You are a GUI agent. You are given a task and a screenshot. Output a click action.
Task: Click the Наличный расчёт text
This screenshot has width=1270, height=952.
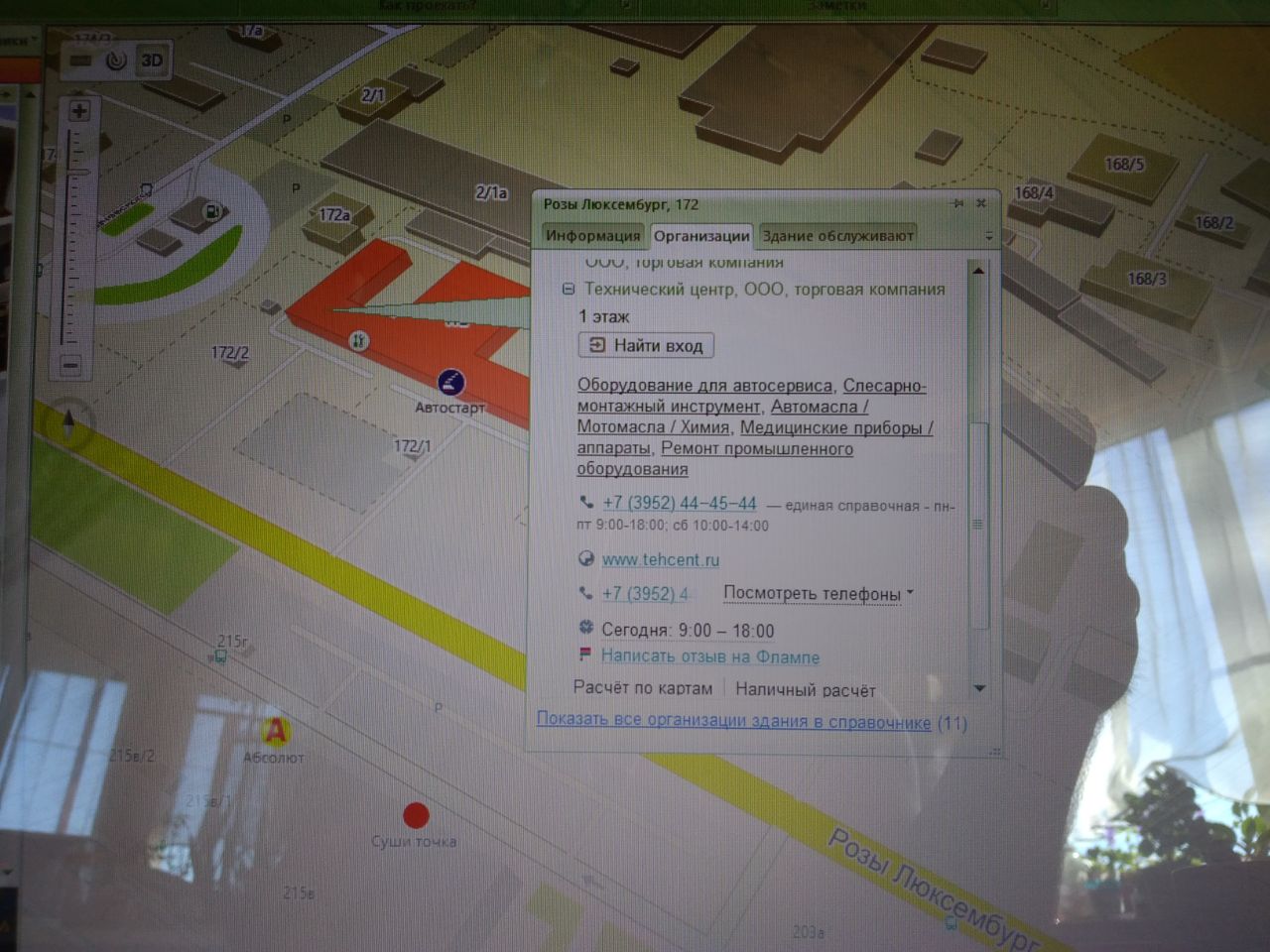[806, 689]
